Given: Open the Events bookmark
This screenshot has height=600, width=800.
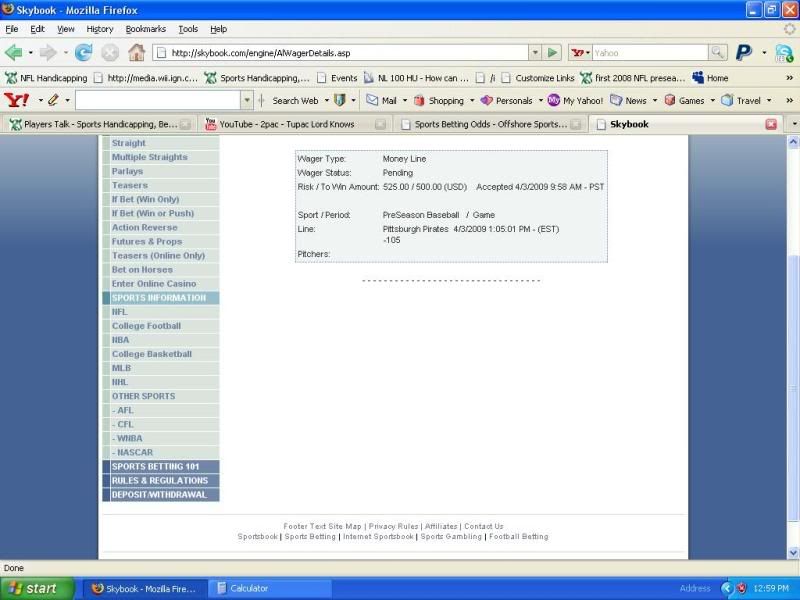Looking at the screenshot, I should click(x=337, y=78).
